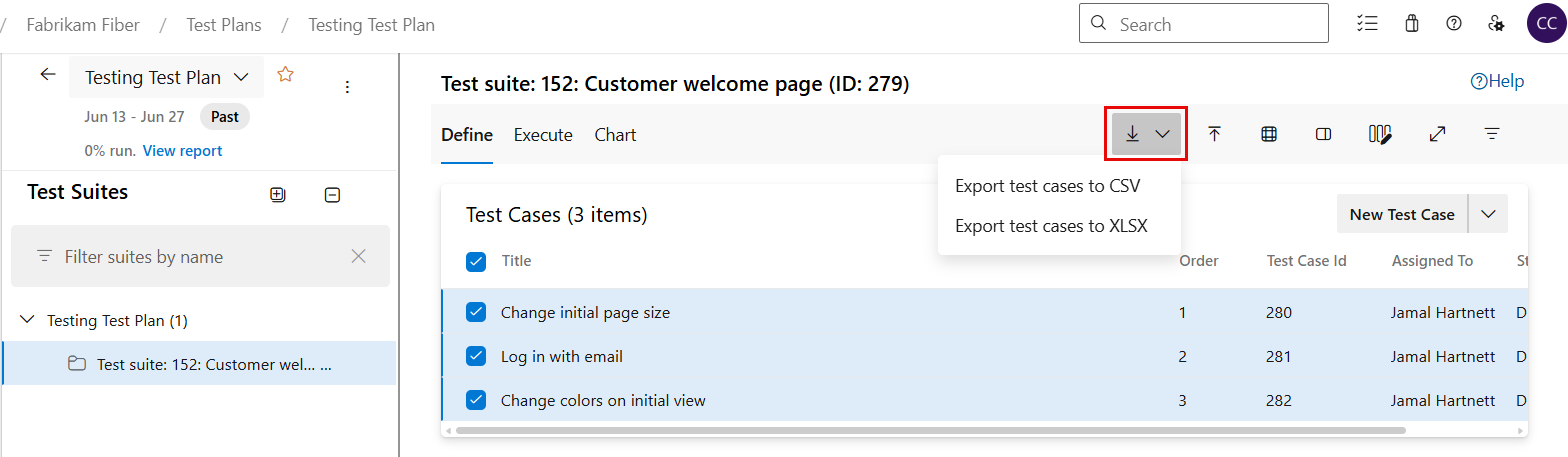Image resolution: width=1568 pixels, height=457 pixels.
Task: Enter full screen mode with arrows icon
Action: [x=1437, y=134]
